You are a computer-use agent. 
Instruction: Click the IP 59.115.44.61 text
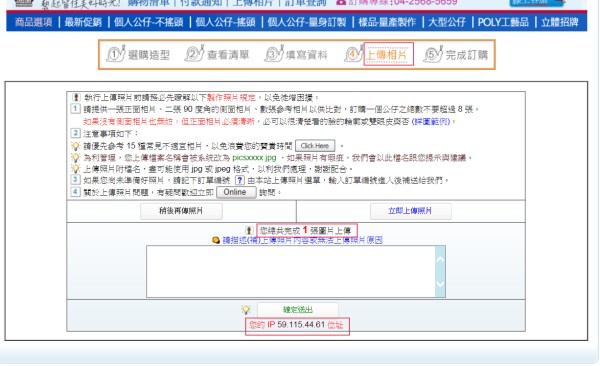(x=297, y=325)
